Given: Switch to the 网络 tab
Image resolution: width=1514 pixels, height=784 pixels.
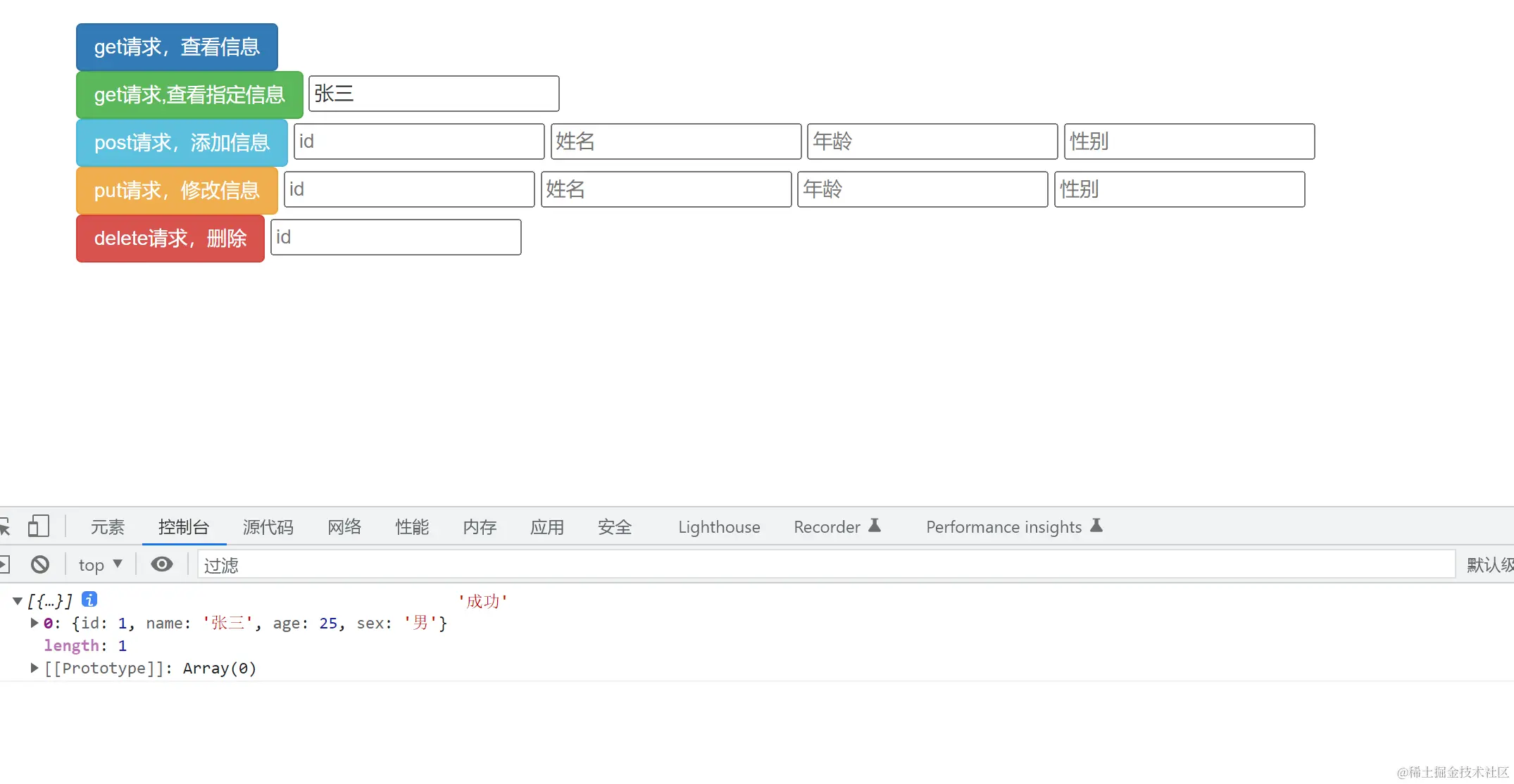Looking at the screenshot, I should pyautogui.click(x=344, y=526).
